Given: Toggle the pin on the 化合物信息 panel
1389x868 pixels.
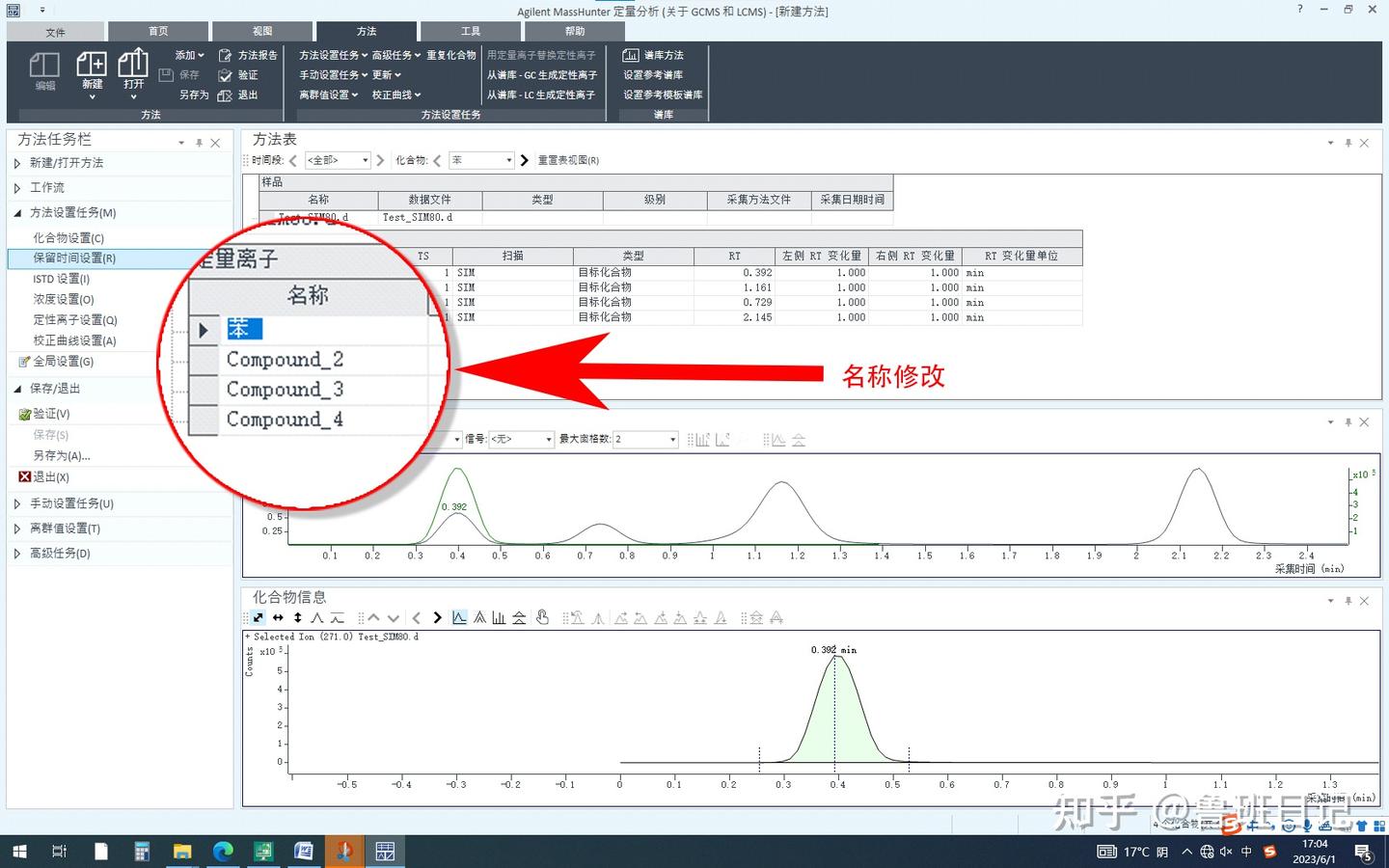Looking at the screenshot, I should click(1348, 600).
